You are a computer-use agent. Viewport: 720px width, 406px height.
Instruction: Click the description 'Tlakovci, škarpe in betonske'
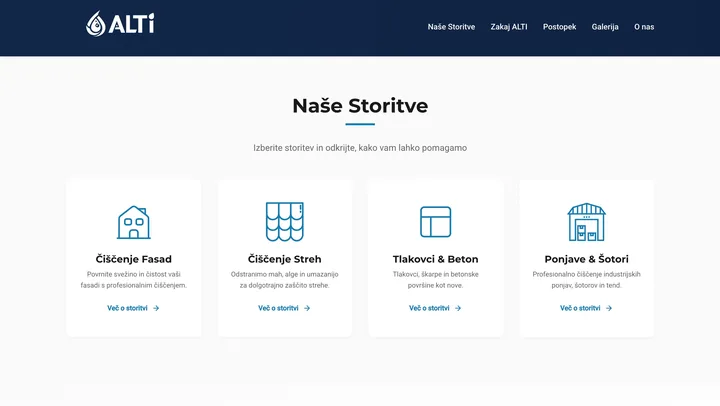point(435,280)
